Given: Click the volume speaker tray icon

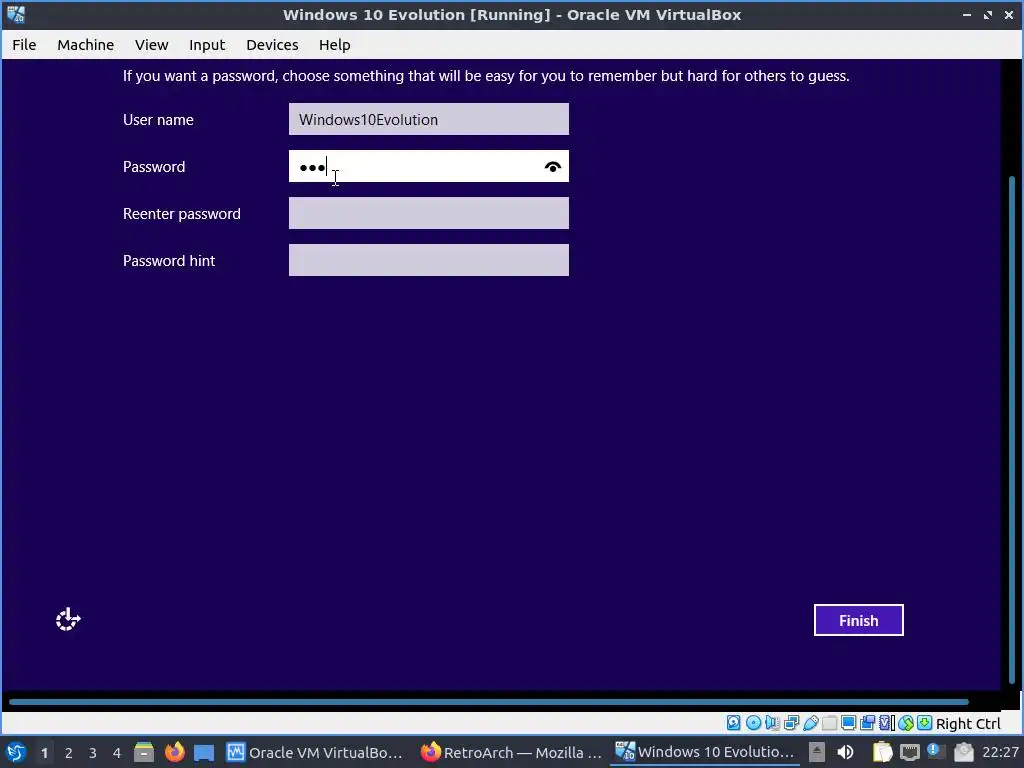Looking at the screenshot, I should tap(845, 752).
